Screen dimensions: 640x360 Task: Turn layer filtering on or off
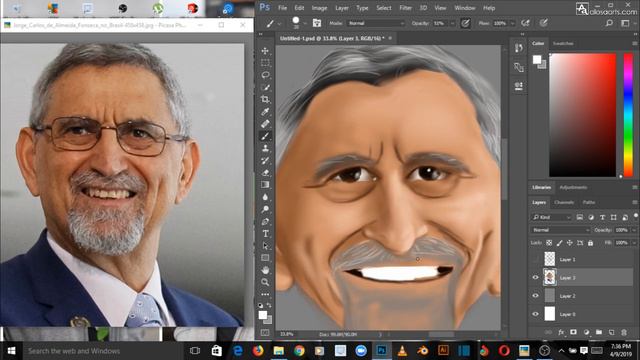point(636,216)
